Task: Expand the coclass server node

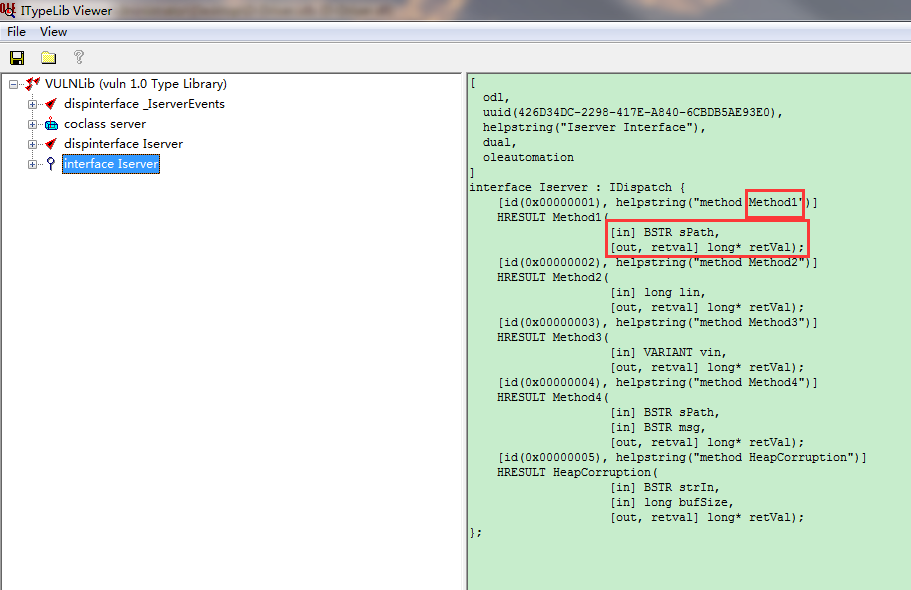Action: point(31,123)
